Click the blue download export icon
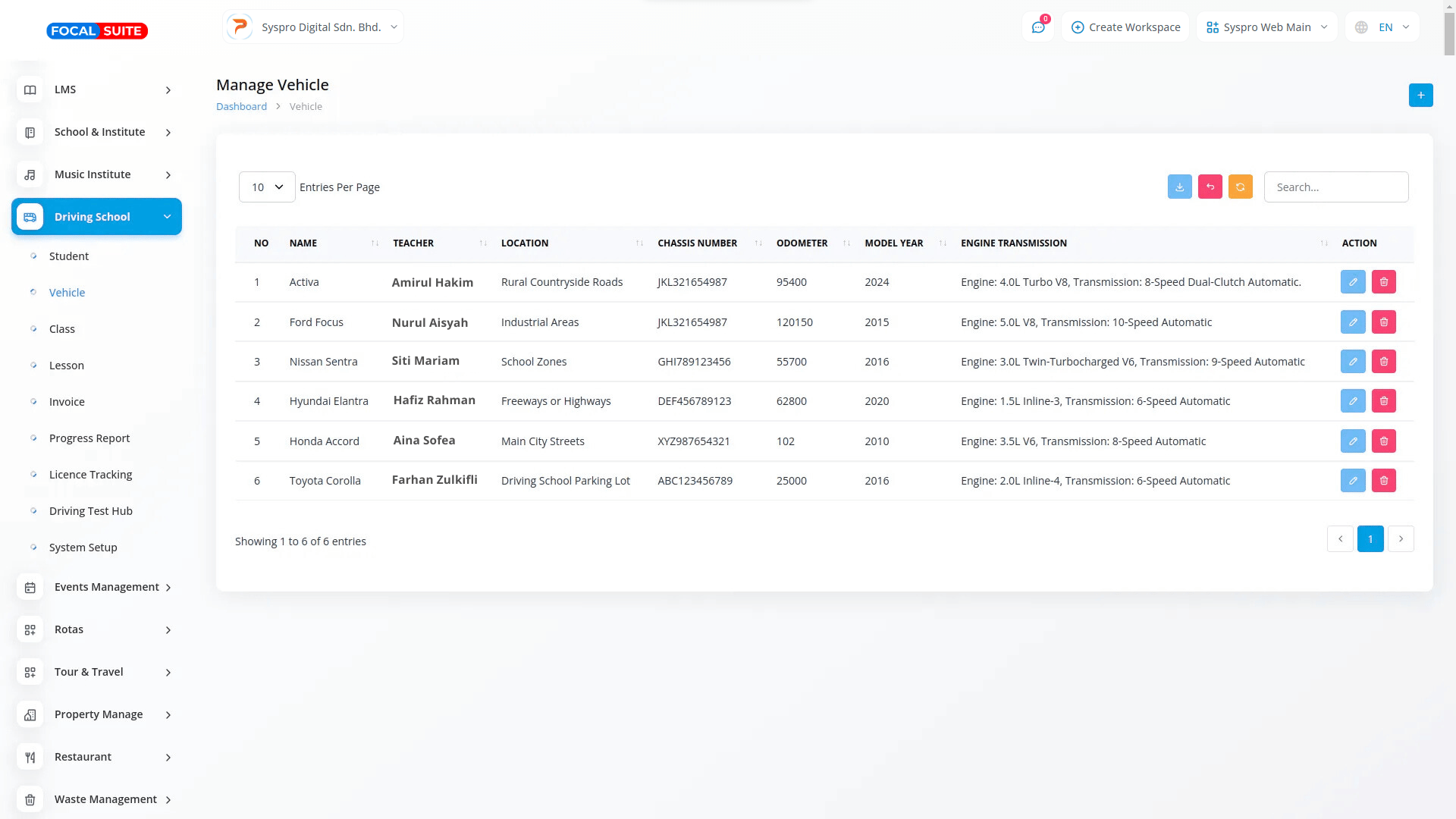The image size is (1456, 819). [1179, 187]
